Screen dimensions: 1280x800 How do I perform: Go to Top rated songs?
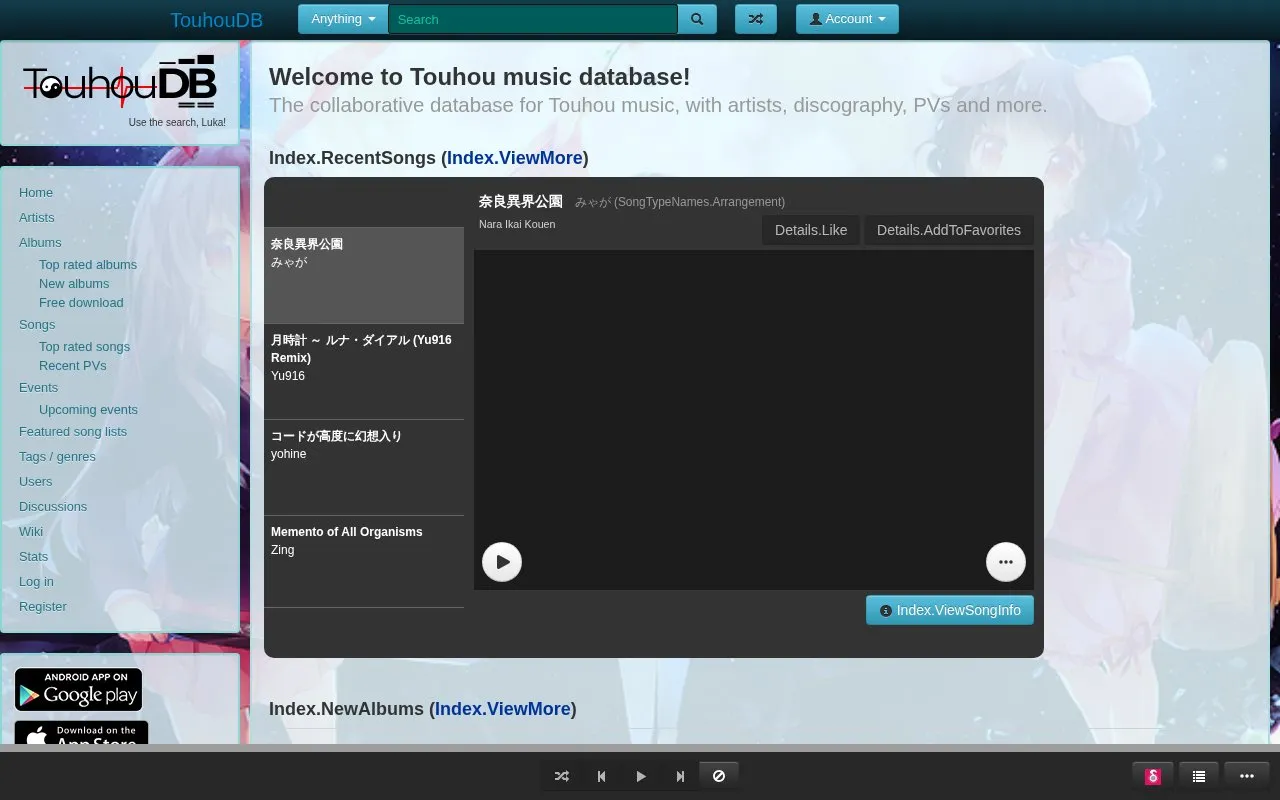point(84,347)
